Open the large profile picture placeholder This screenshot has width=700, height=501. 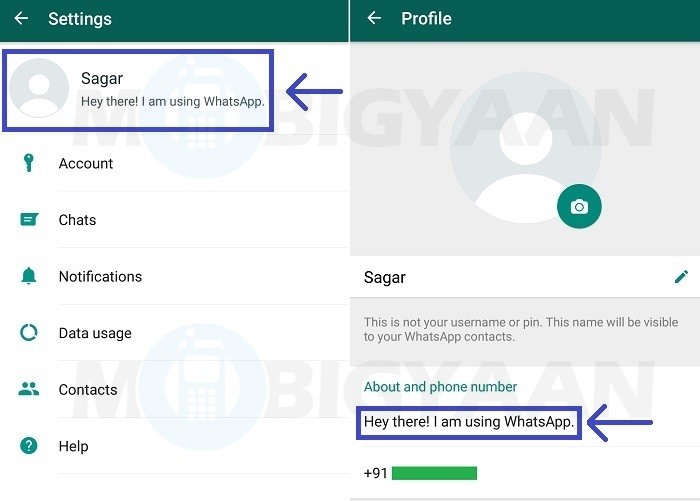click(x=525, y=149)
